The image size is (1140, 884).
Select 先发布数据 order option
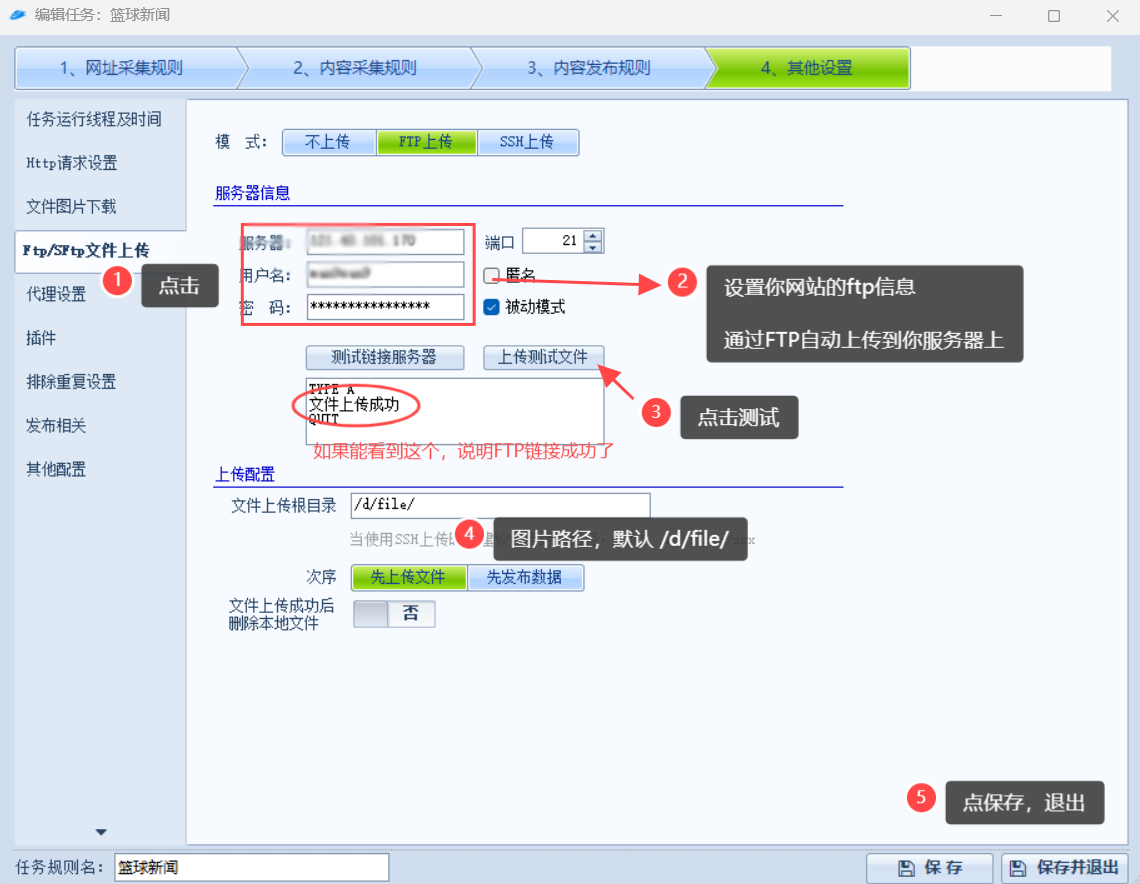pos(524,577)
